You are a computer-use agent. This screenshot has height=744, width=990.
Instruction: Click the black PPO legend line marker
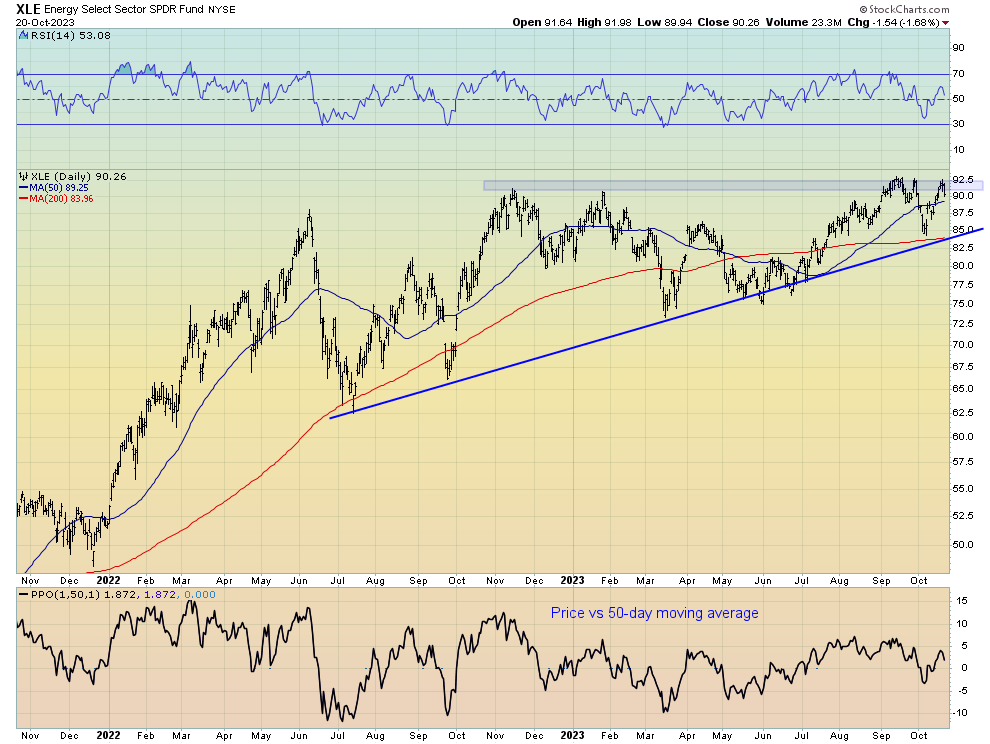24,594
